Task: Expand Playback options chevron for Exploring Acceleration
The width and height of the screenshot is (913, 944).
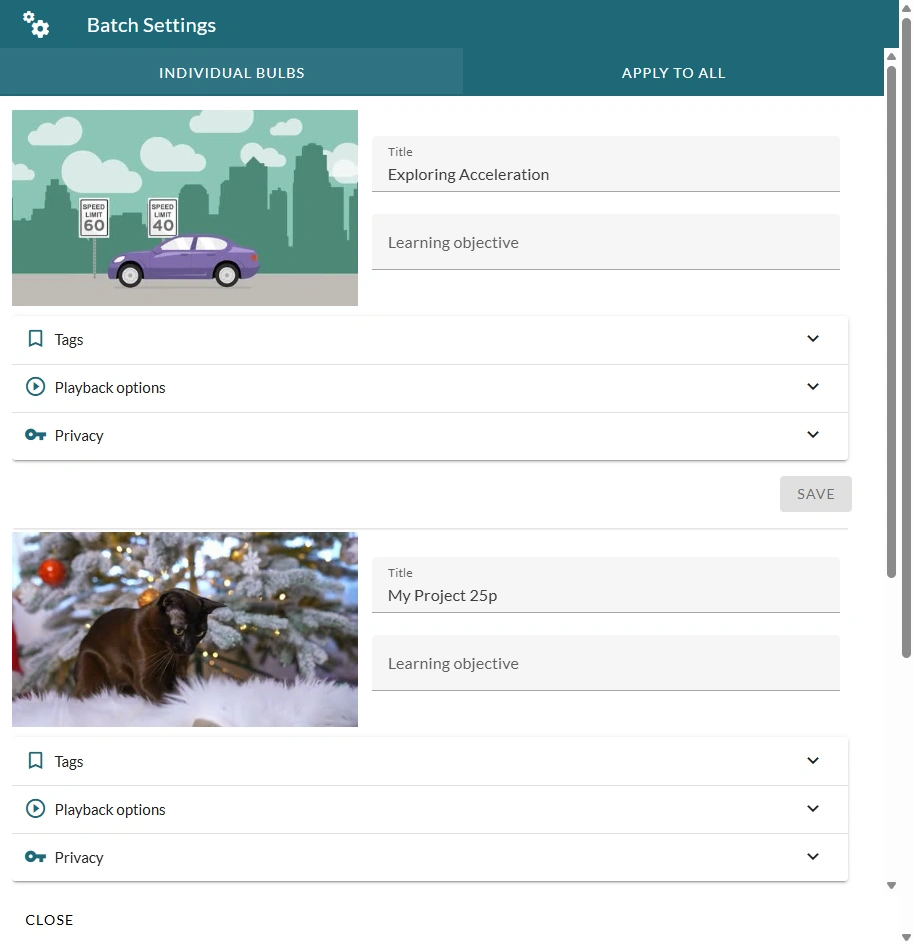Action: [x=813, y=387]
